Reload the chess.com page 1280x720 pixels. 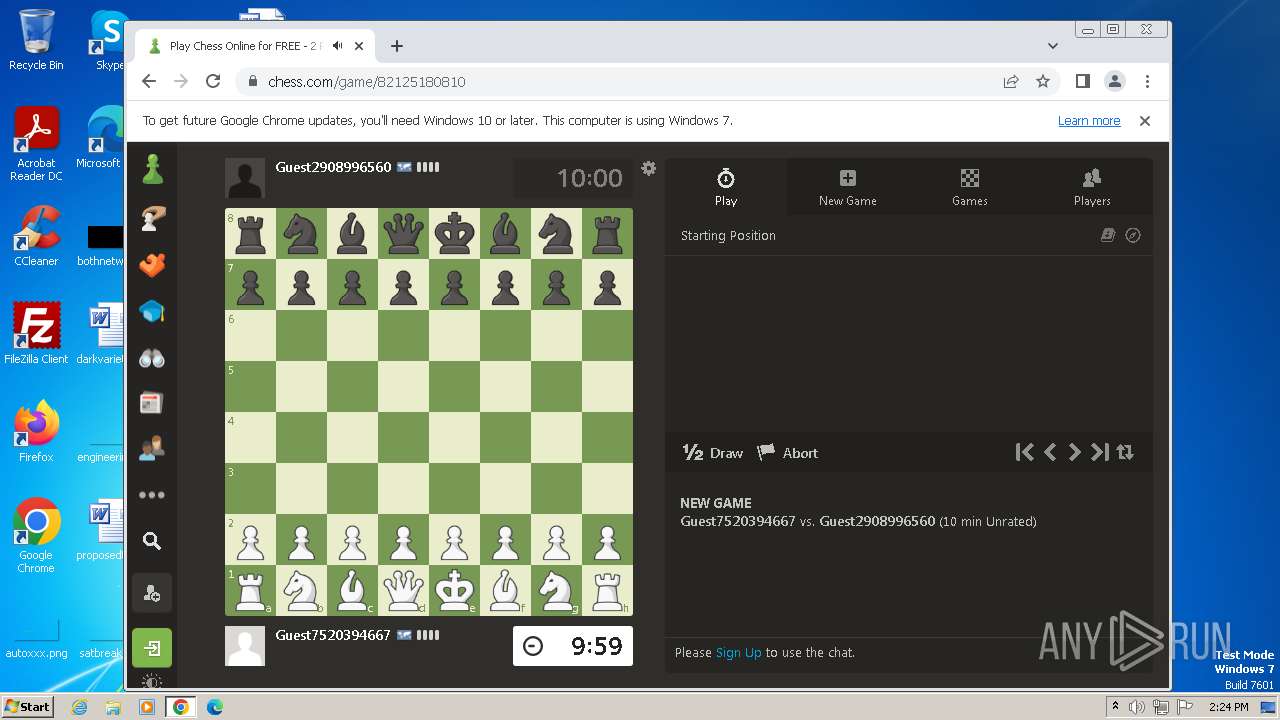[213, 82]
